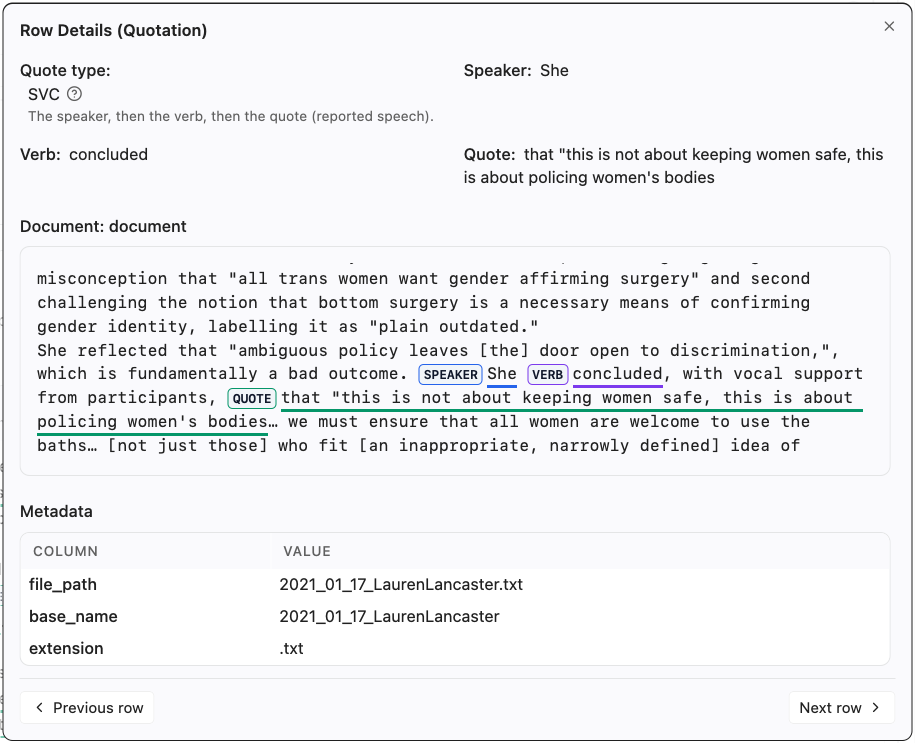
Task: Click the right chevron on Next row
Action: point(875,707)
